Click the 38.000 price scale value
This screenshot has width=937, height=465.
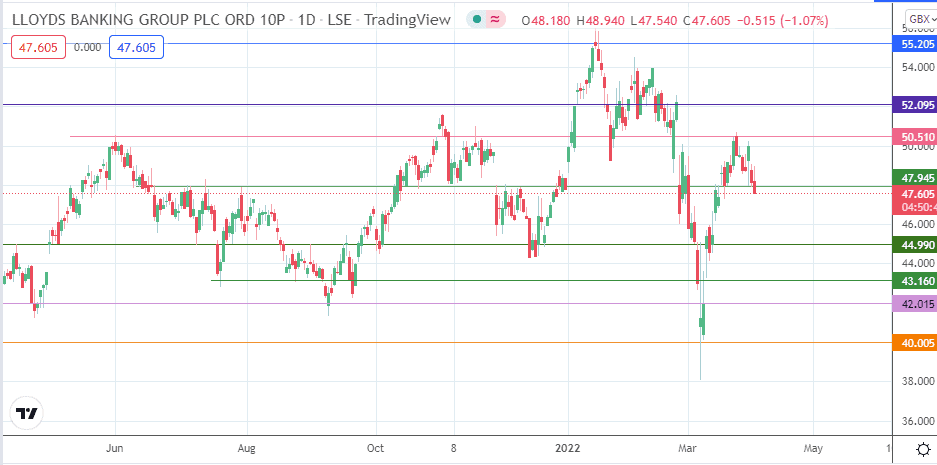coord(917,381)
